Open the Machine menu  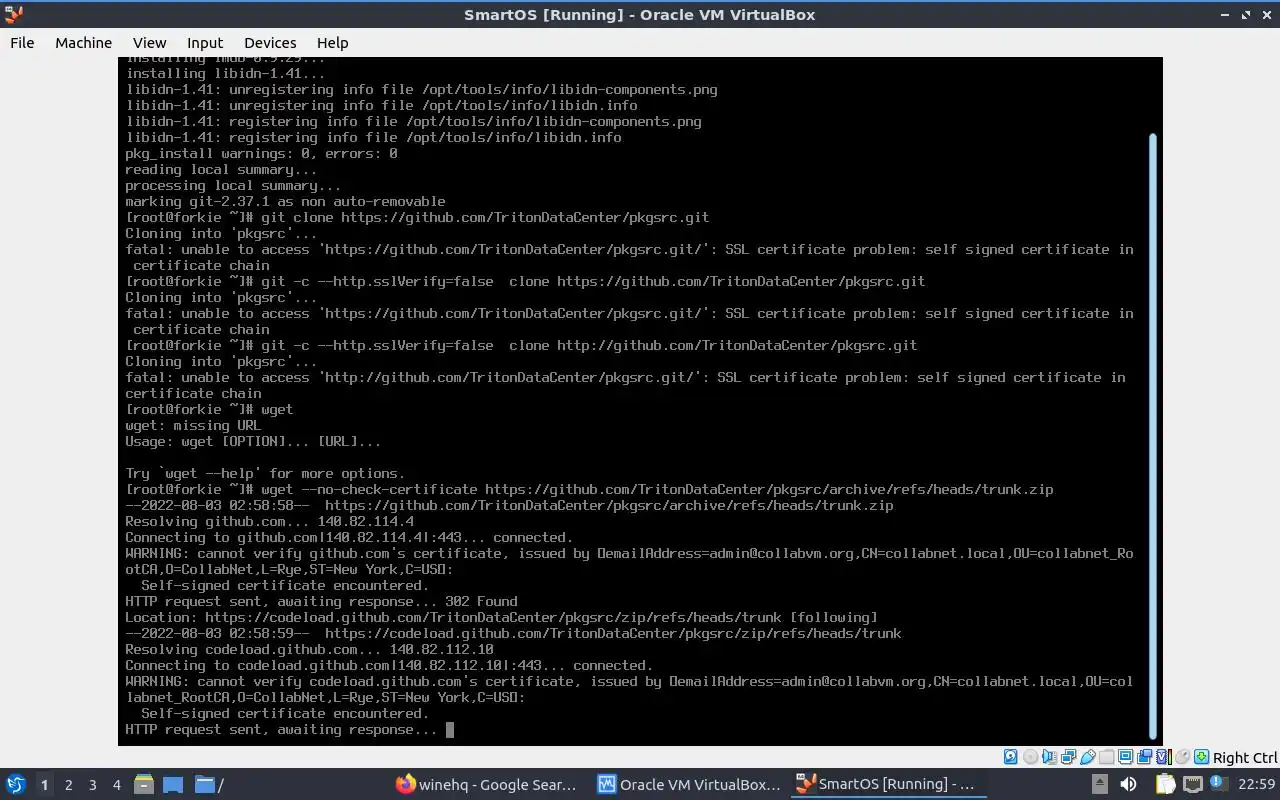(x=83, y=43)
